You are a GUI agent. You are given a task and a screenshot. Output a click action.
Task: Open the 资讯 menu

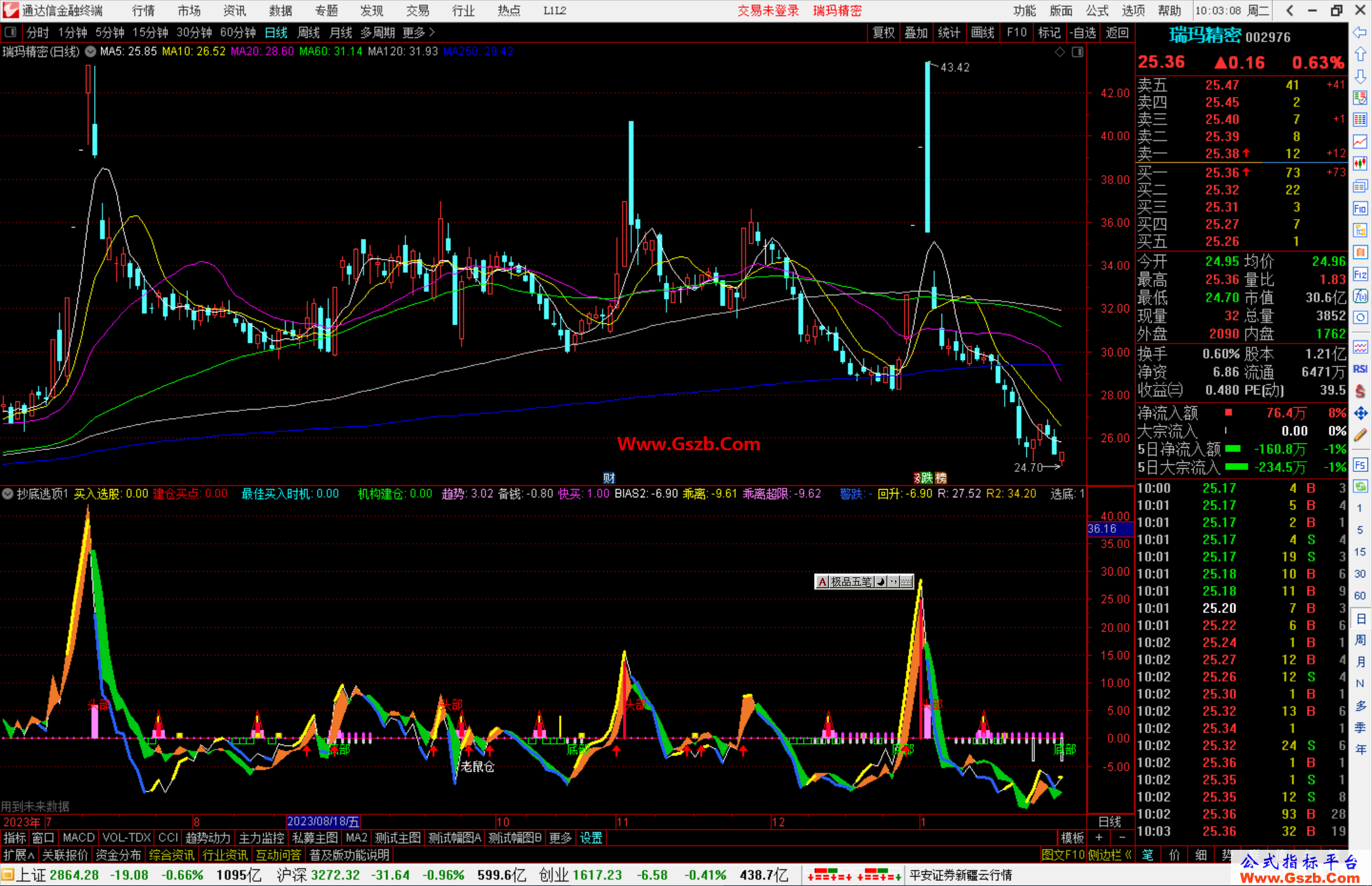(x=234, y=10)
